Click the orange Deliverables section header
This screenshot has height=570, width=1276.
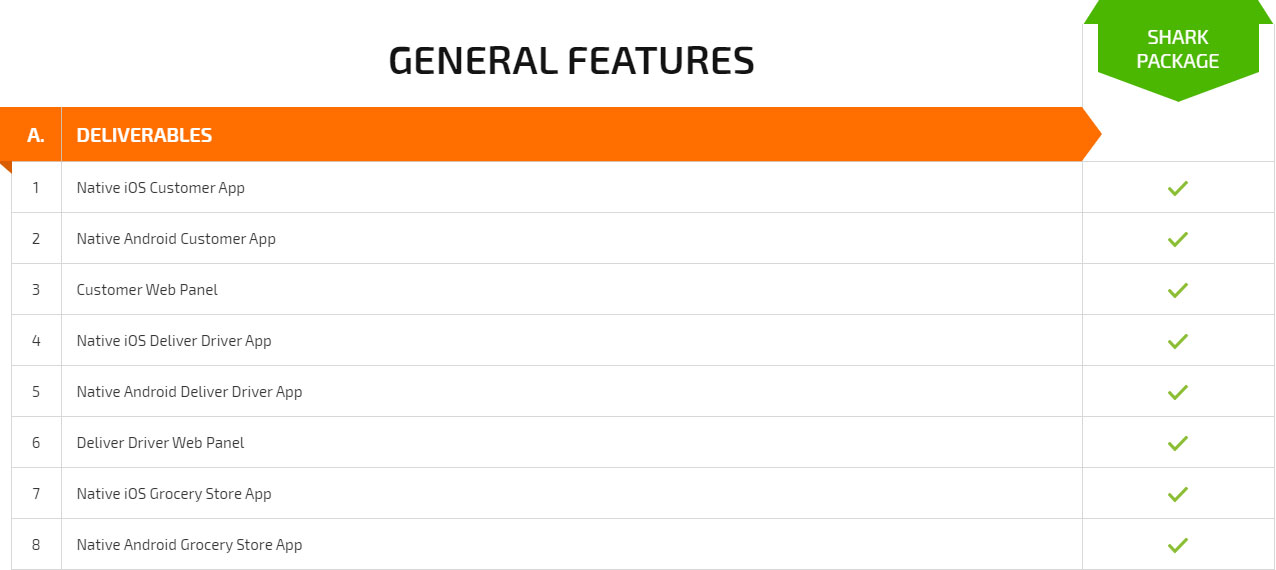coord(550,134)
